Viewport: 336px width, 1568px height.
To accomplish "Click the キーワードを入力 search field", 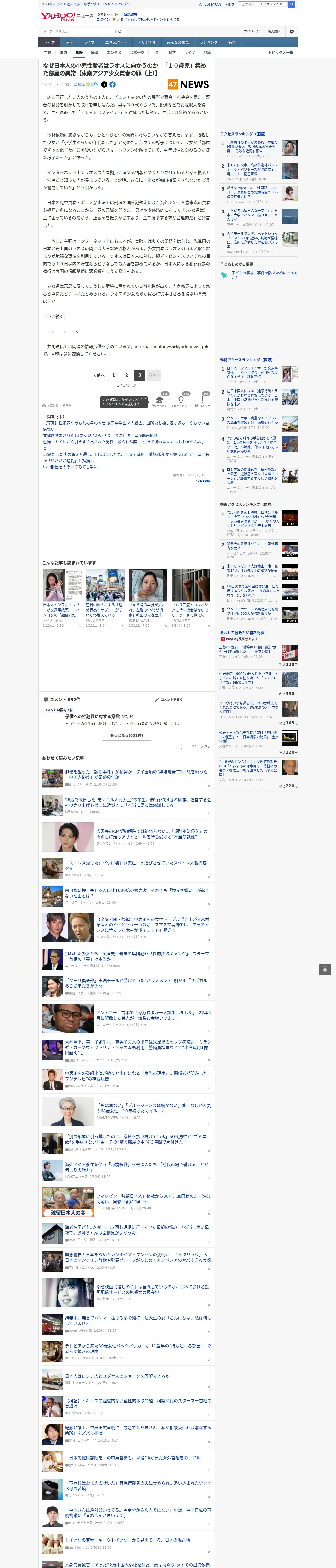I will 79,32.
